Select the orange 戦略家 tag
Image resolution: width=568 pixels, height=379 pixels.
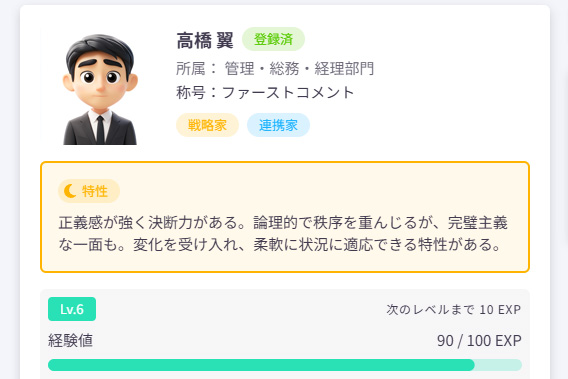(x=207, y=125)
